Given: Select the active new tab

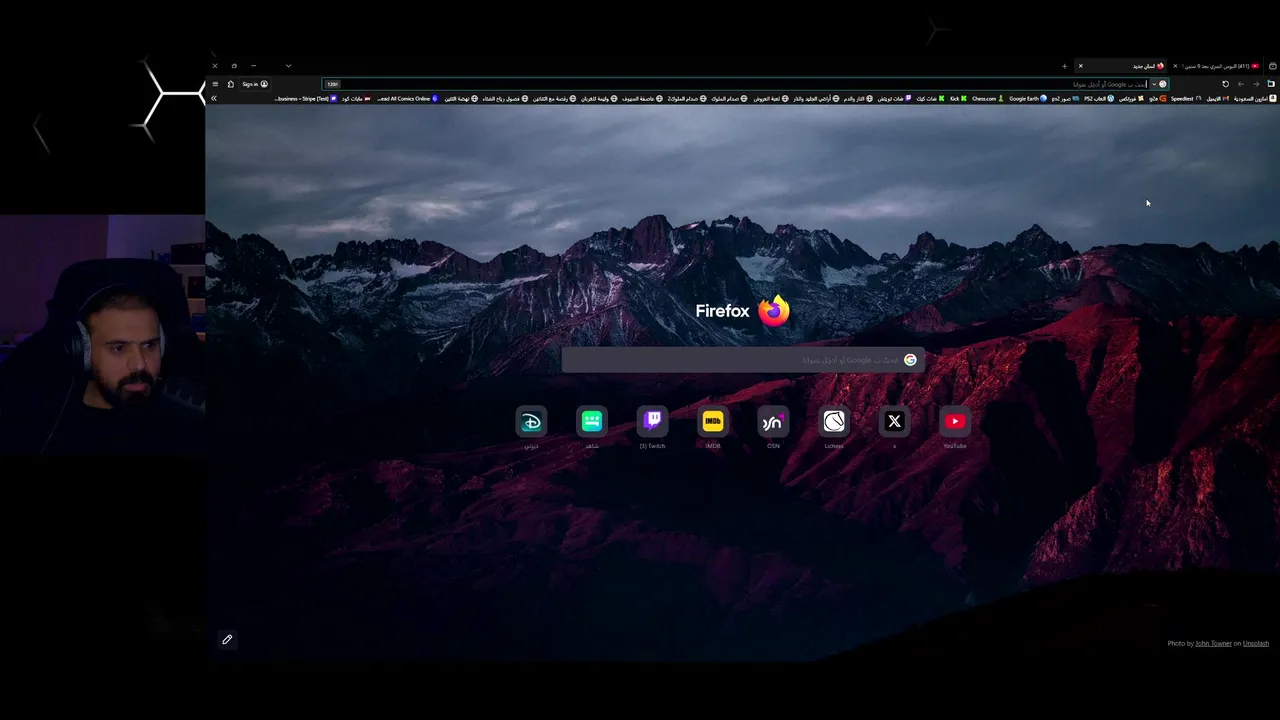Looking at the screenshot, I should pyautogui.click(x=1121, y=66).
